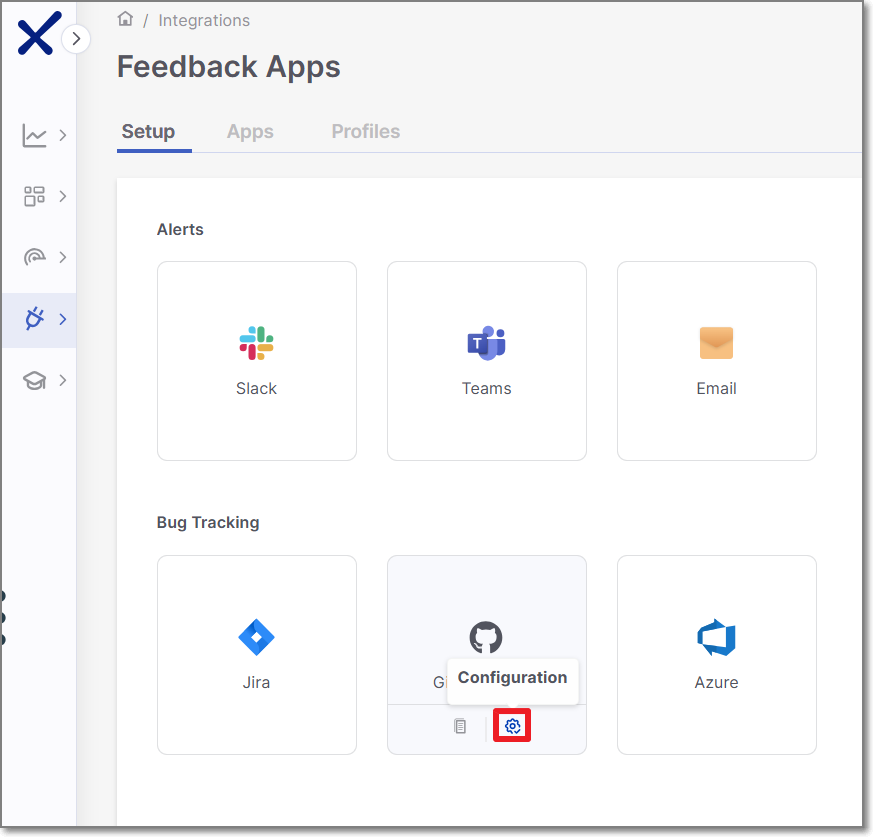Click the Azure DevOps logo icon
Viewport: 873px width, 837px height.
tap(717, 637)
